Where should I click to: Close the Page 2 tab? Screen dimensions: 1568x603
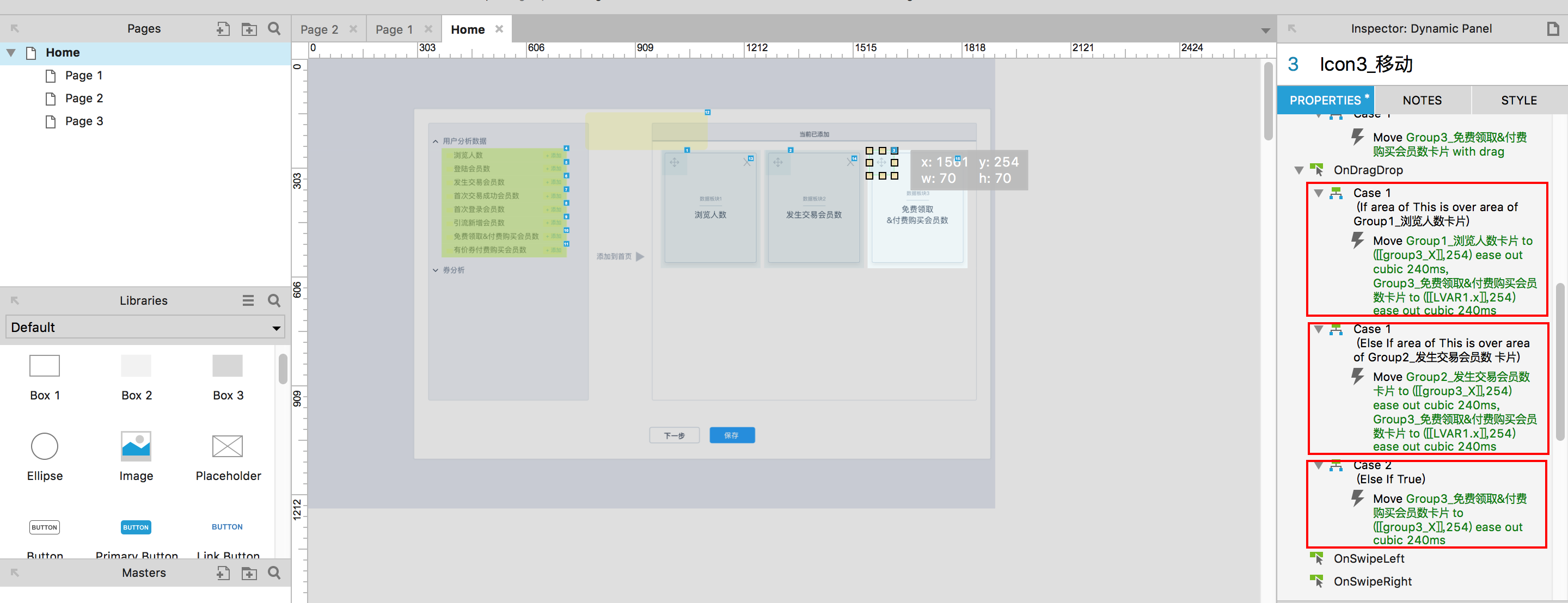click(353, 29)
